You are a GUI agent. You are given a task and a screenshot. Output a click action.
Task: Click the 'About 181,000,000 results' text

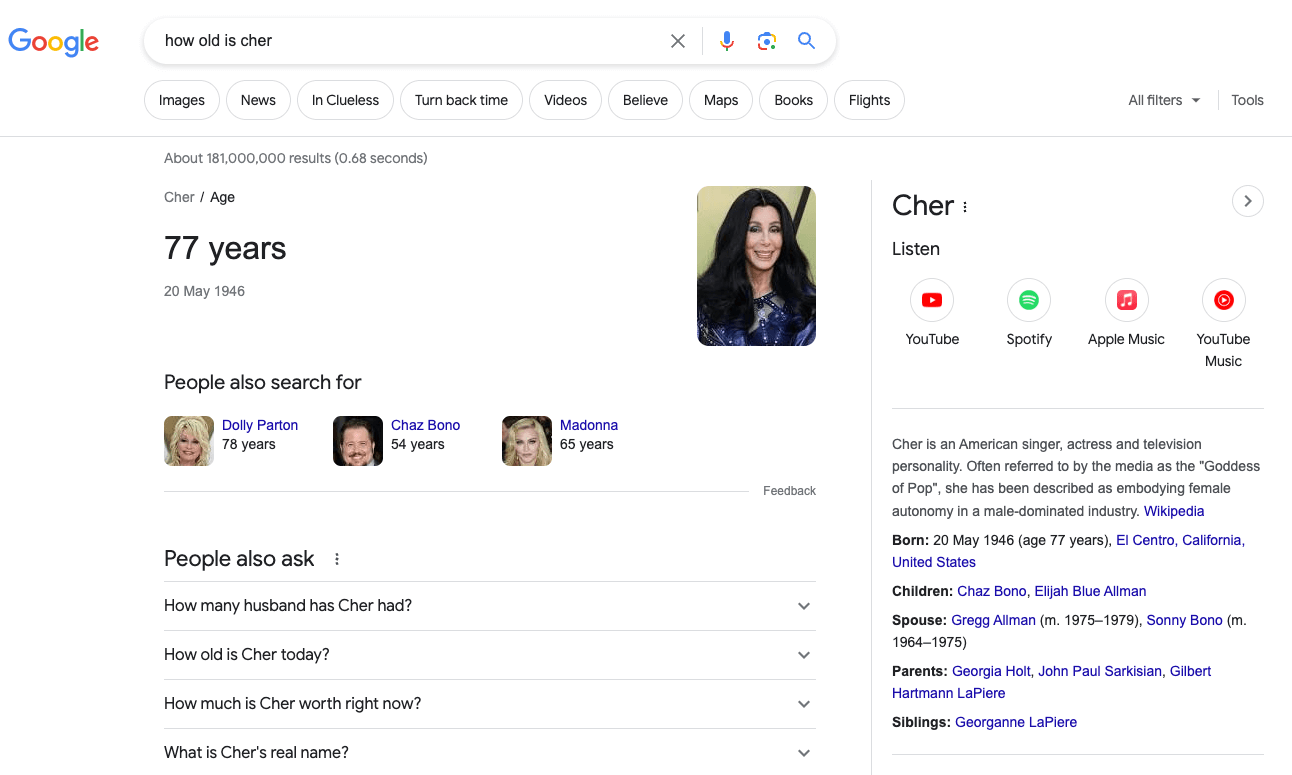(x=247, y=158)
